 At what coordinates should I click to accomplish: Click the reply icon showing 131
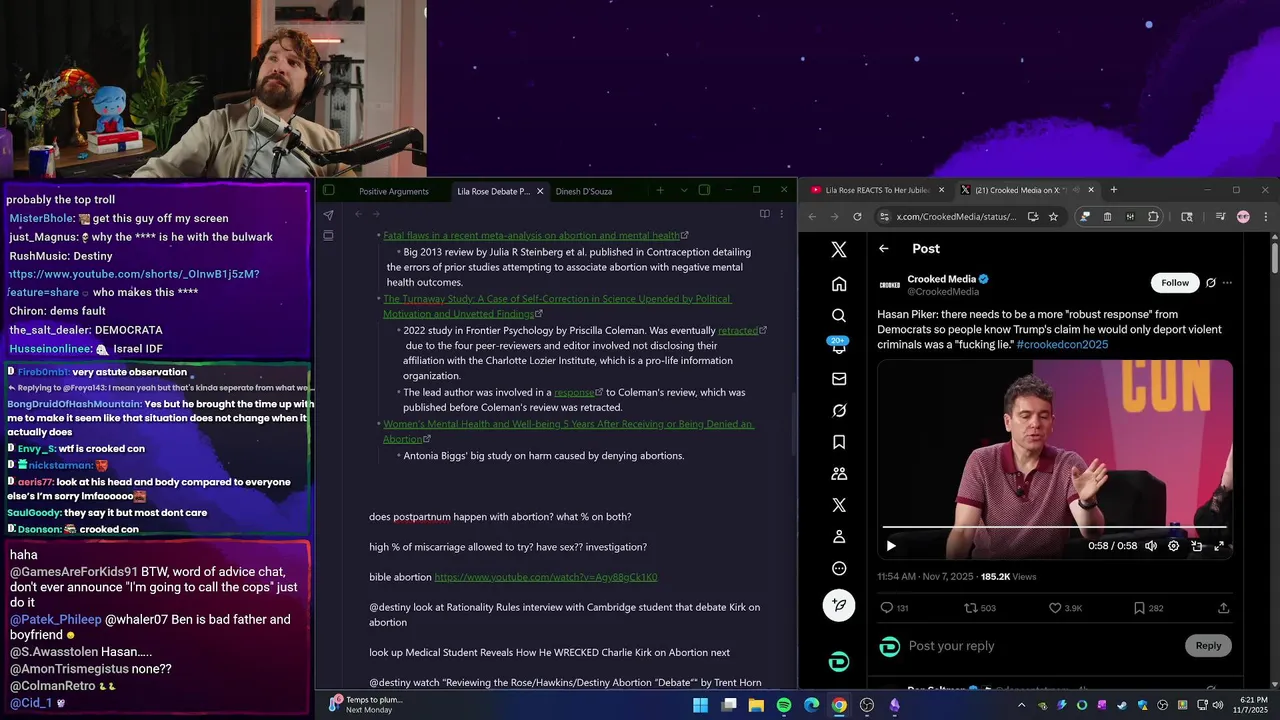point(886,608)
